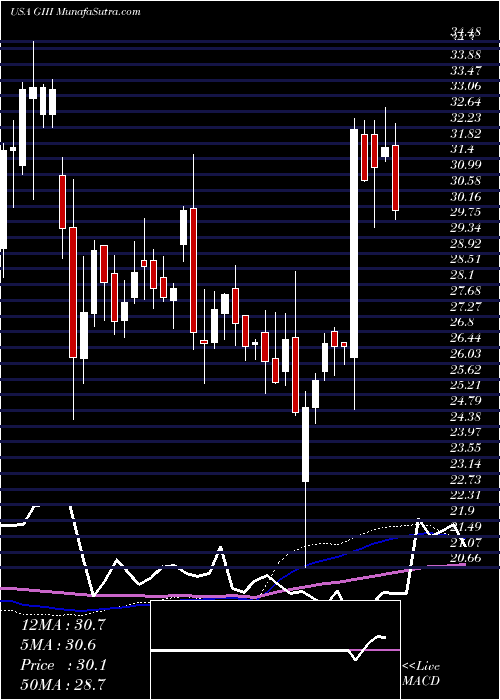Click the 33.47 price axis label

pyautogui.click(x=466, y=71)
